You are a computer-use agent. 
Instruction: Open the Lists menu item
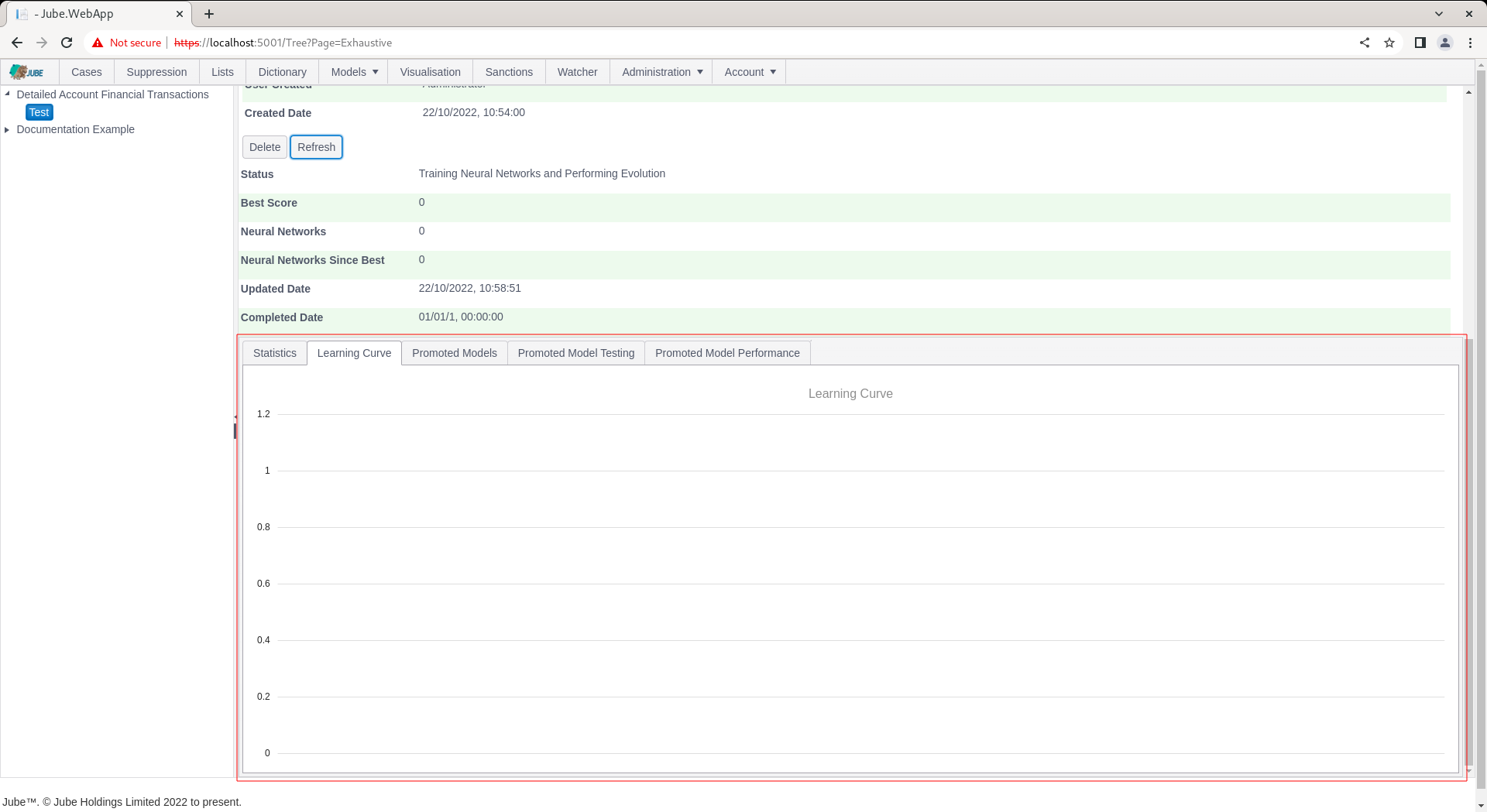(222, 72)
